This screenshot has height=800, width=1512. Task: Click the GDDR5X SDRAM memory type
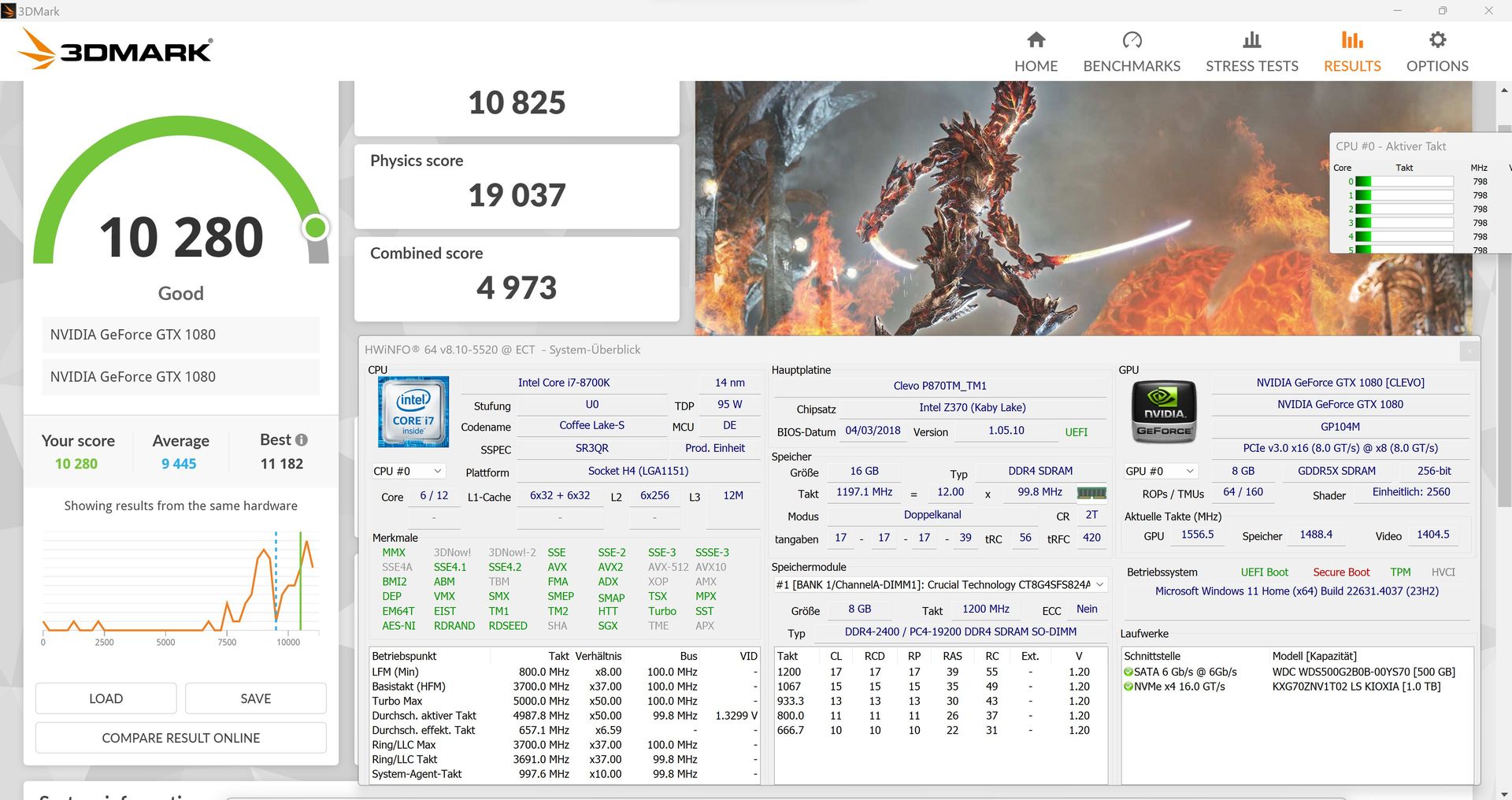(x=1336, y=471)
